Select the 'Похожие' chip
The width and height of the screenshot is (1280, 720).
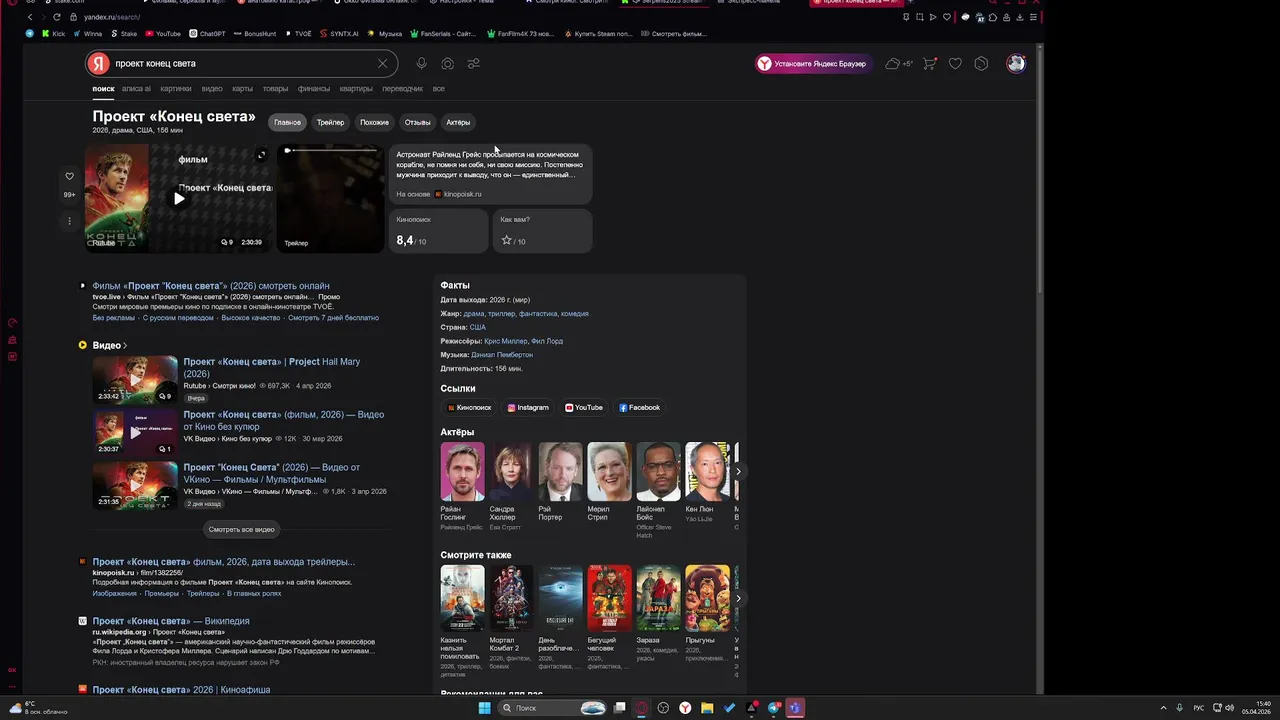(x=374, y=122)
